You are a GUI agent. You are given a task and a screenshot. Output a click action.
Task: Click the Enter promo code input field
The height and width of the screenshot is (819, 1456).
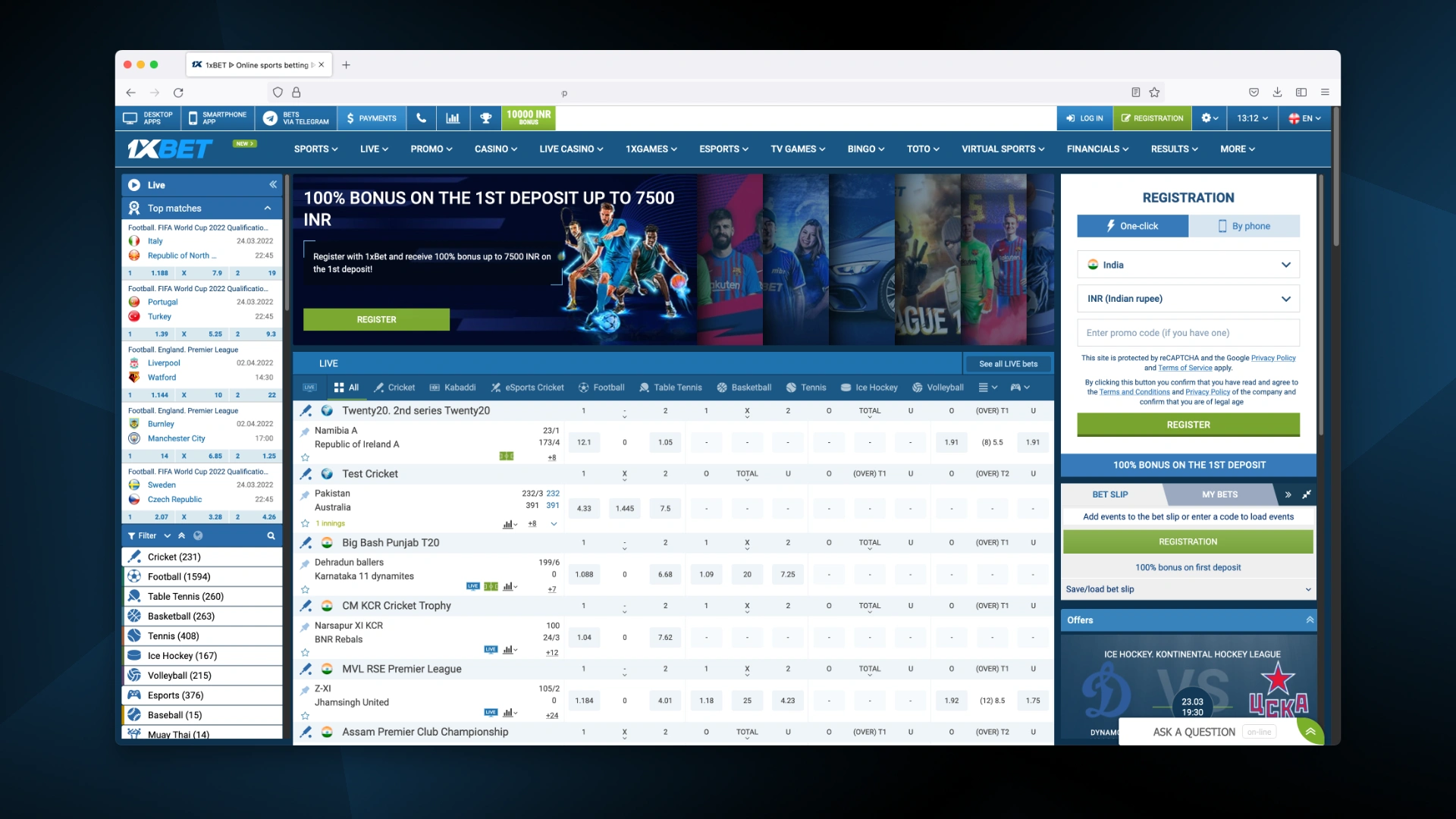[x=1188, y=332]
